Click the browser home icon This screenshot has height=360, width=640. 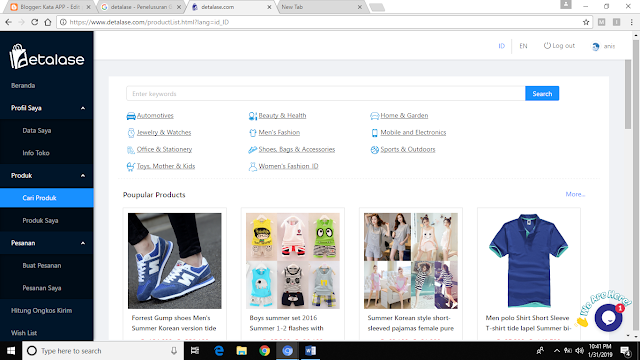(48, 22)
